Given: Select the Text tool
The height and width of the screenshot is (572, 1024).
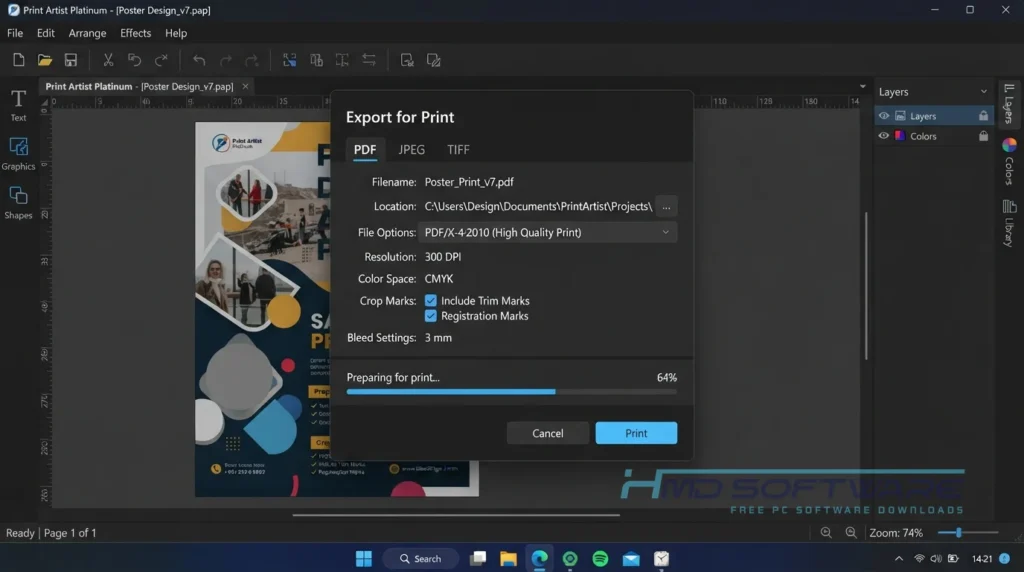Looking at the screenshot, I should coord(18,106).
